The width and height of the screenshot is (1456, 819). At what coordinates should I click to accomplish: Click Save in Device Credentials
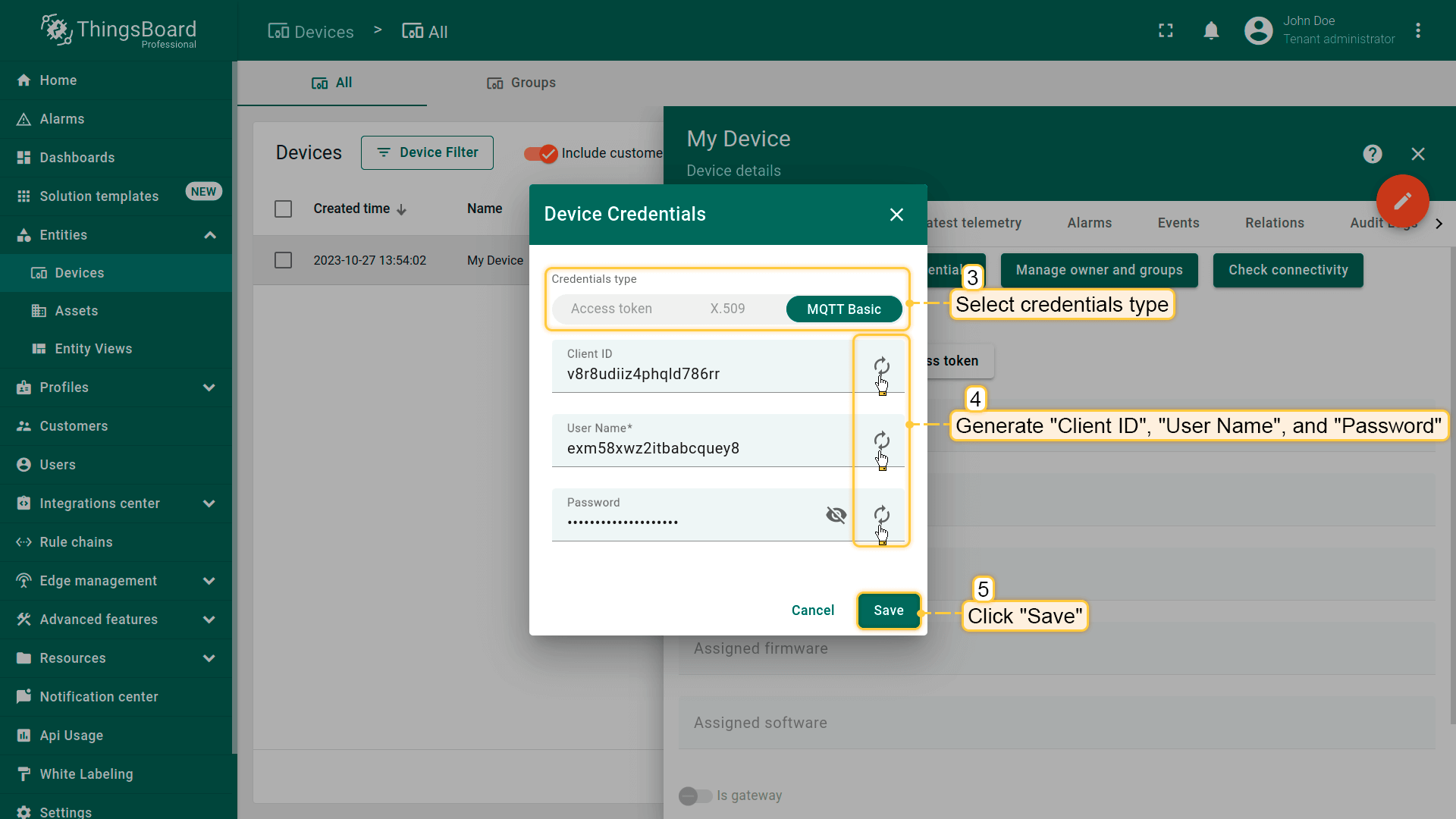click(888, 610)
